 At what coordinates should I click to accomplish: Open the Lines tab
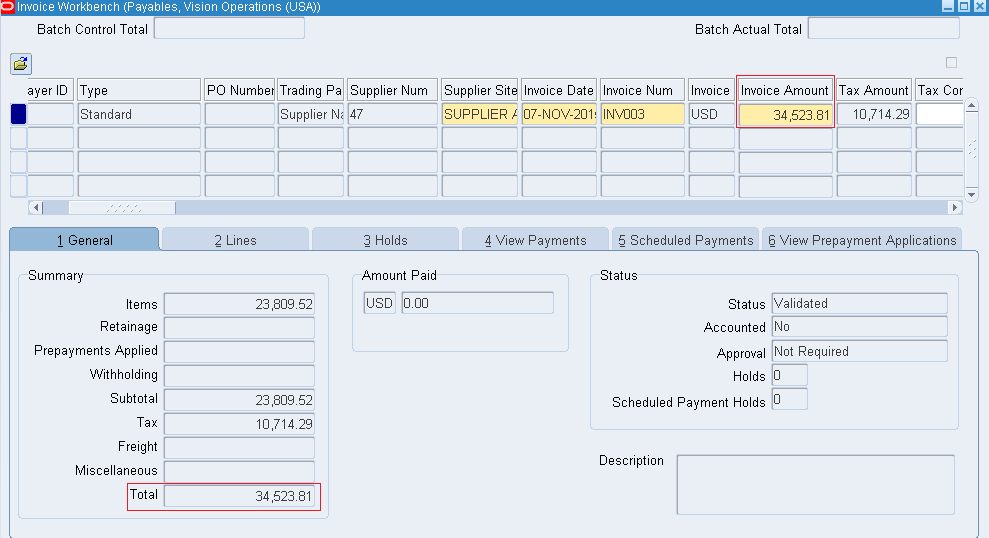[235, 240]
